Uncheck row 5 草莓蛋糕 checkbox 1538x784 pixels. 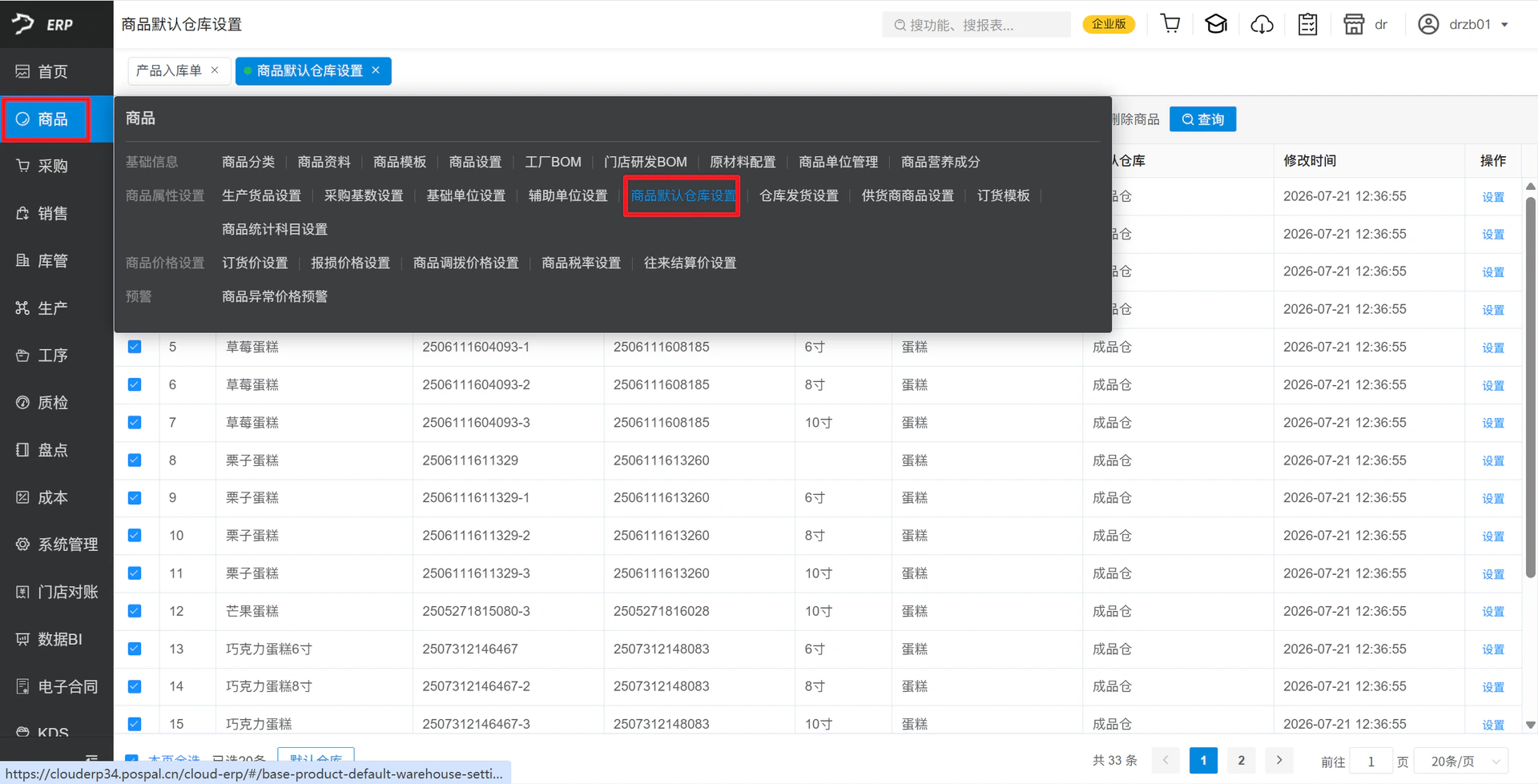[135, 347]
